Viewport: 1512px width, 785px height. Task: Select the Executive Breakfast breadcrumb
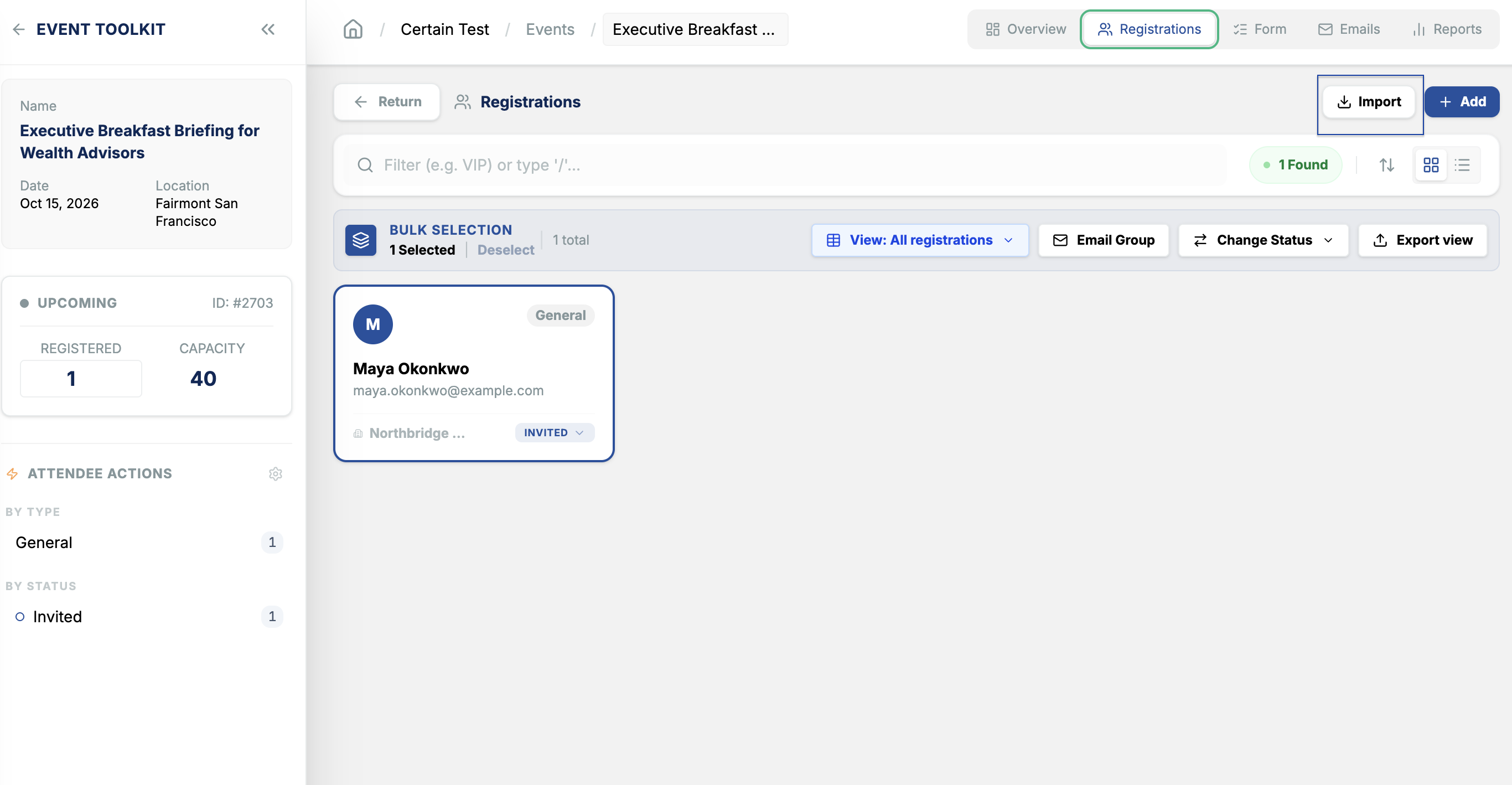point(695,29)
